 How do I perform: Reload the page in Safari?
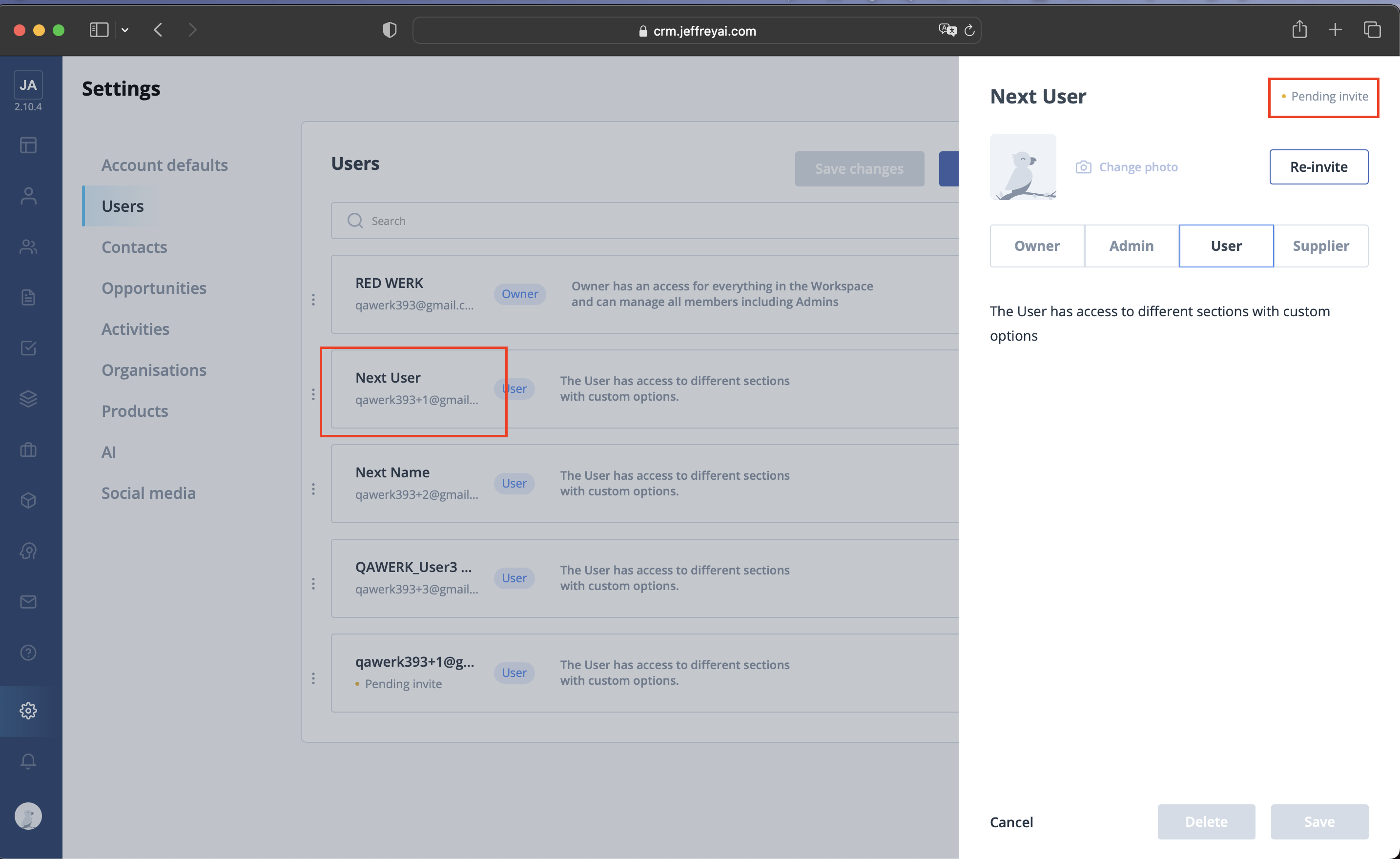click(x=969, y=30)
